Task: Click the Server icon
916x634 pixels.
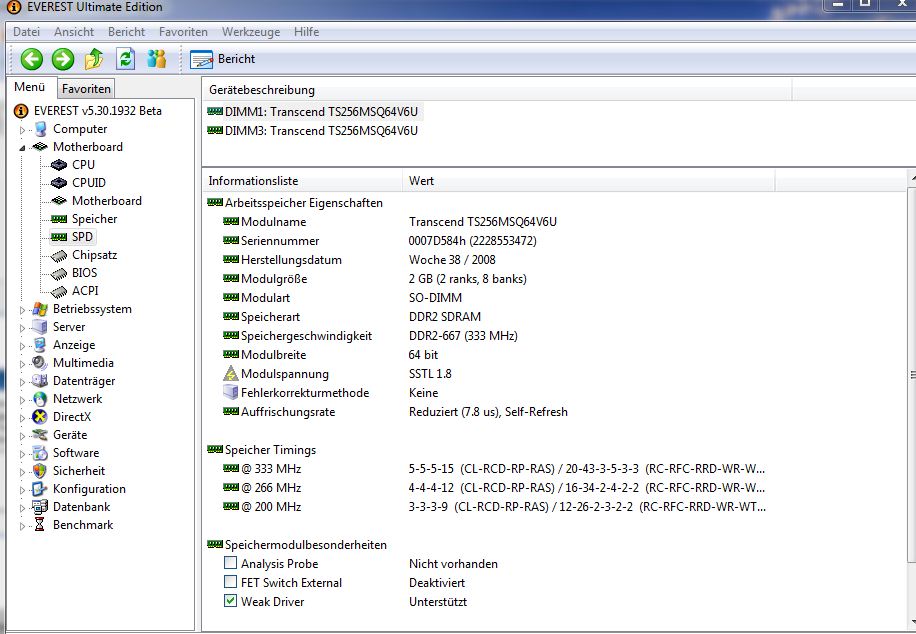Action: click(x=40, y=327)
